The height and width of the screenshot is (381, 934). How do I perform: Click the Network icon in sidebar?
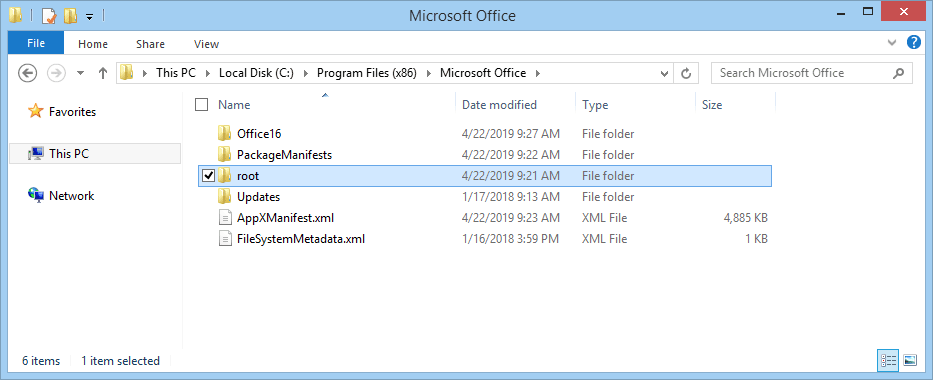[x=36, y=195]
